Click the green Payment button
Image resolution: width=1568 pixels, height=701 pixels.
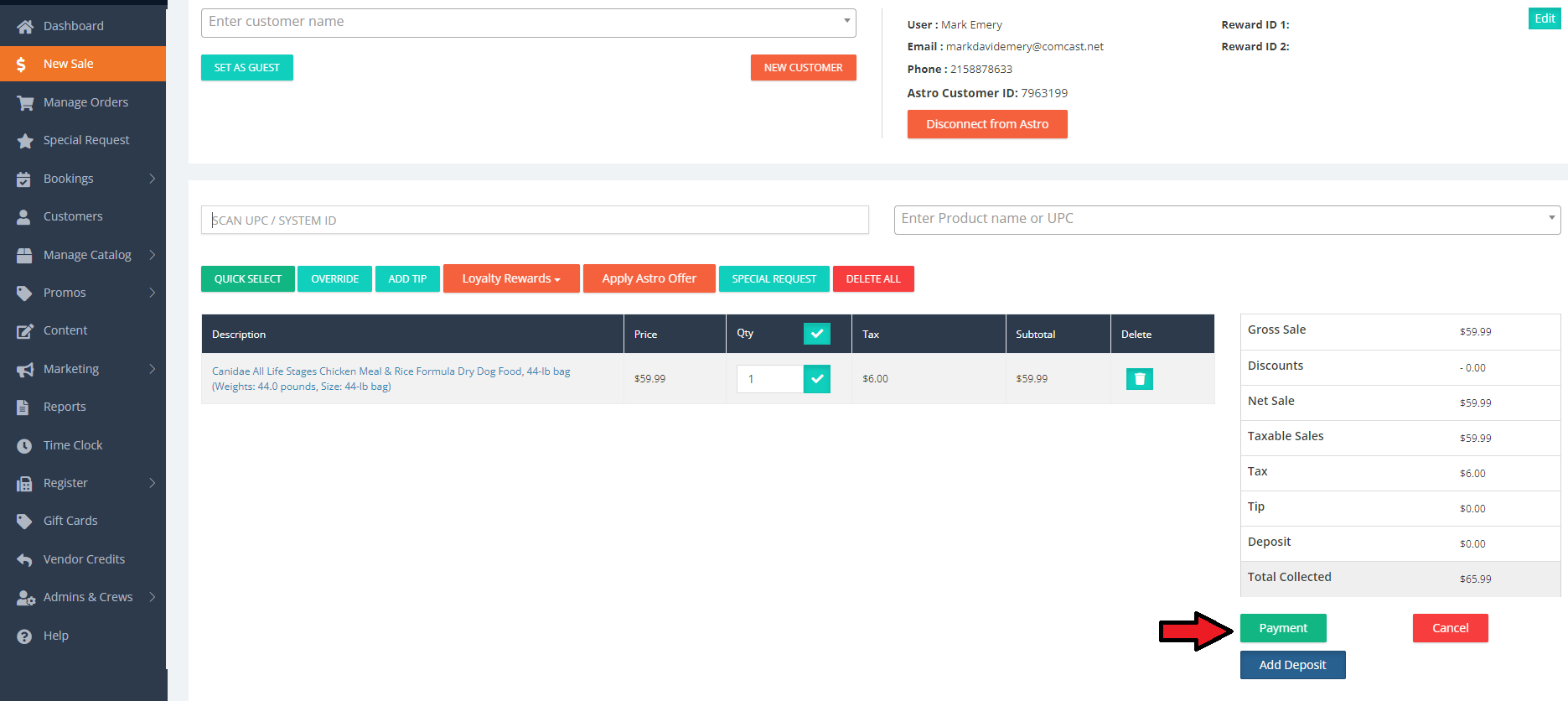click(x=1282, y=628)
